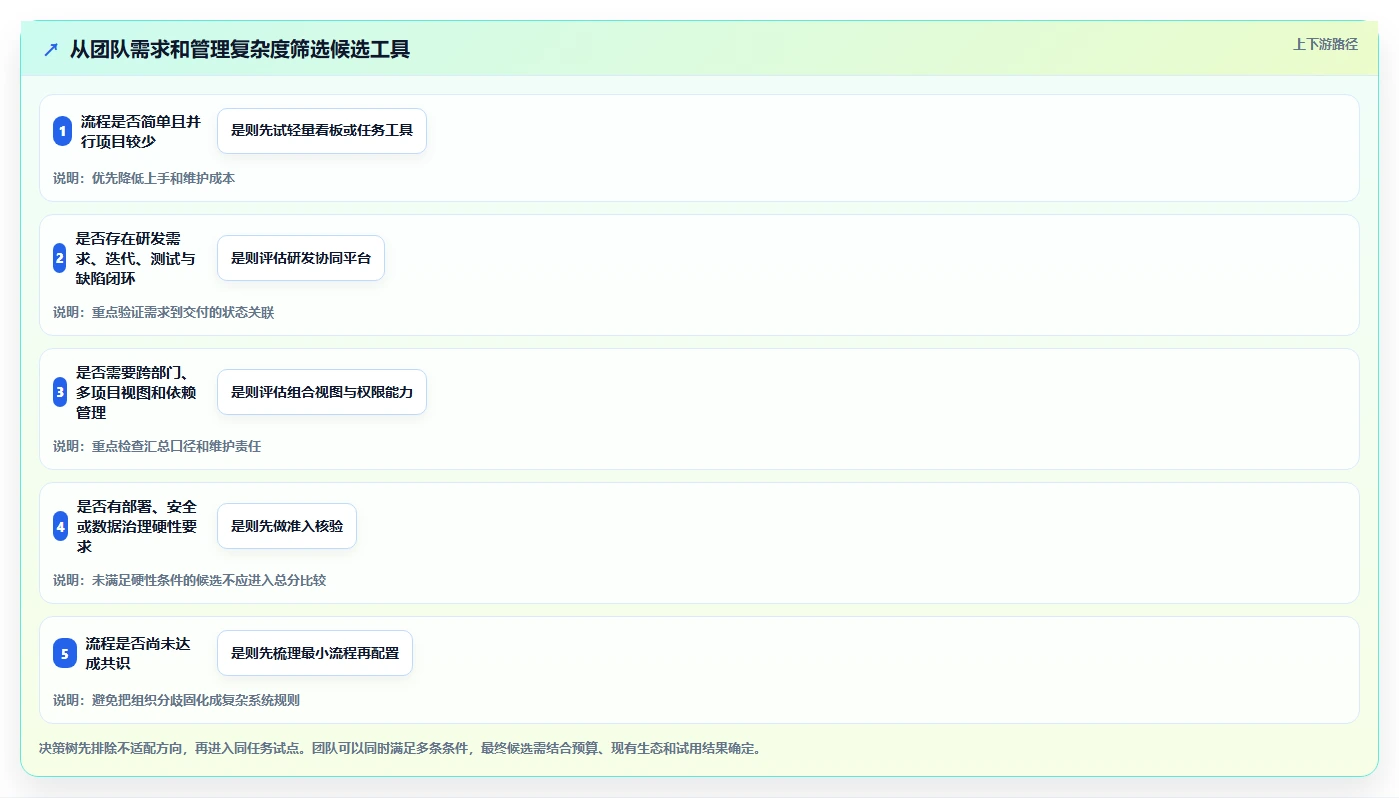
Task: Click question 流程是否简单且并行项目较少
Action: (141, 131)
